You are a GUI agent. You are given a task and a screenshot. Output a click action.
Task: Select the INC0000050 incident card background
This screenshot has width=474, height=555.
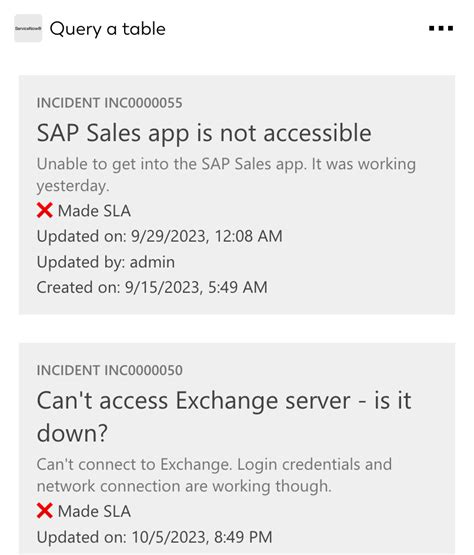tap(237, 448)
